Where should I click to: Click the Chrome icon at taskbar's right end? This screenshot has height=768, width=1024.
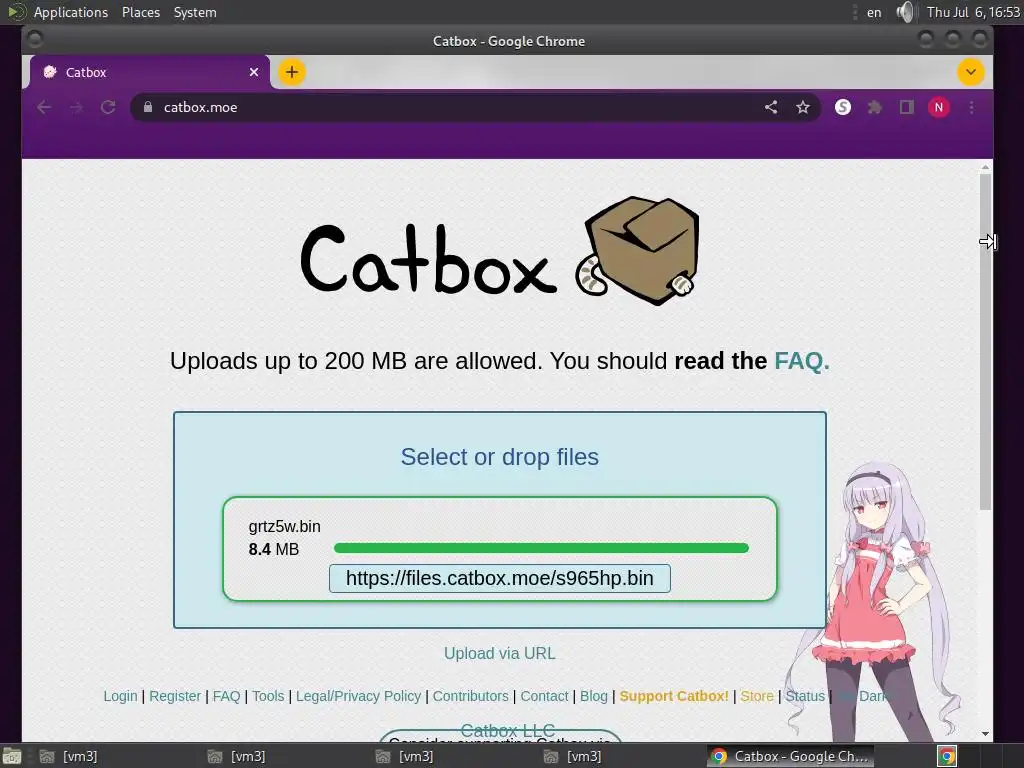(947, 756)
